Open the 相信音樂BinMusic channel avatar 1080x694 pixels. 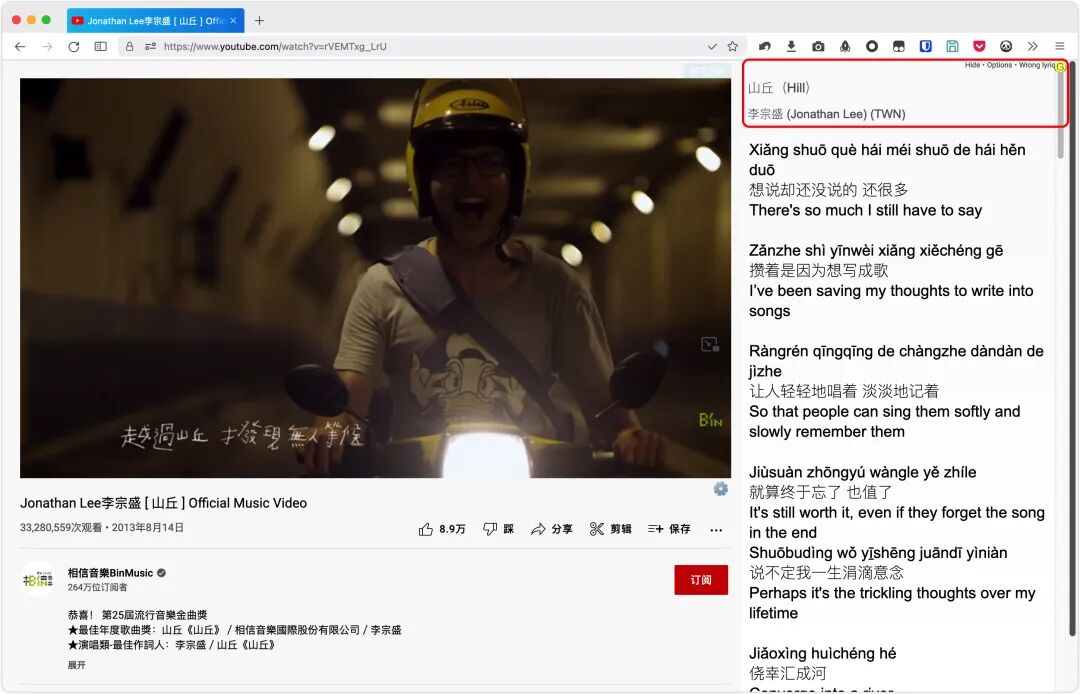click(x=38, y=580)
